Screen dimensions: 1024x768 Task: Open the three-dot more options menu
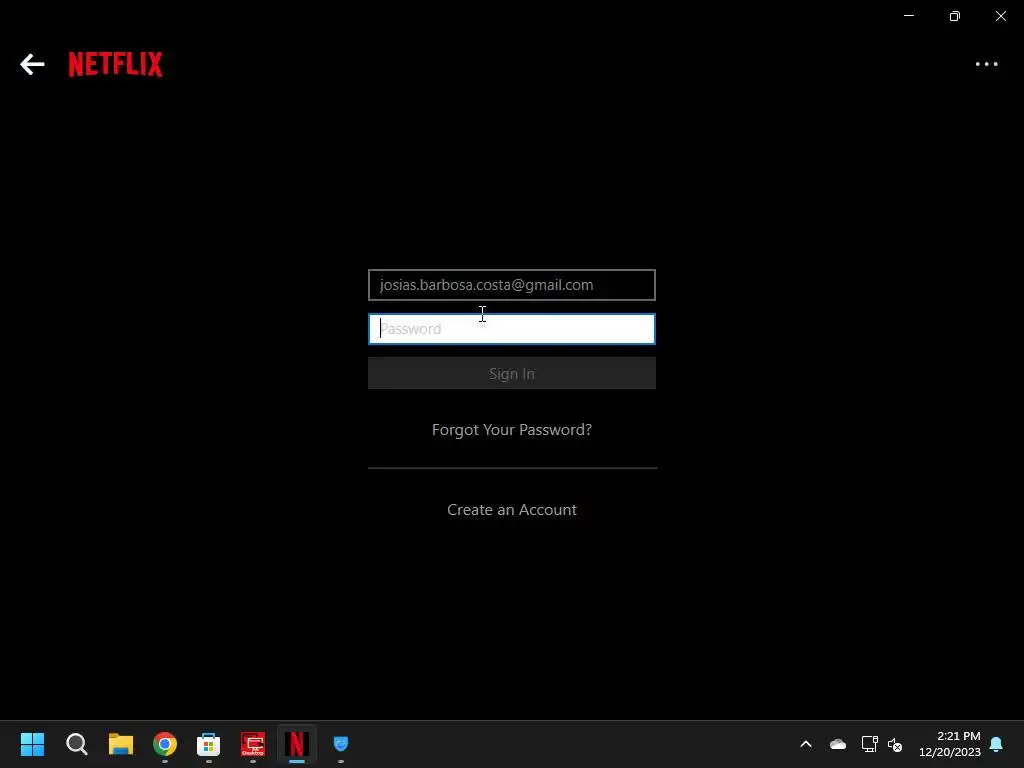pyautogui.click(x=986, y=64)
